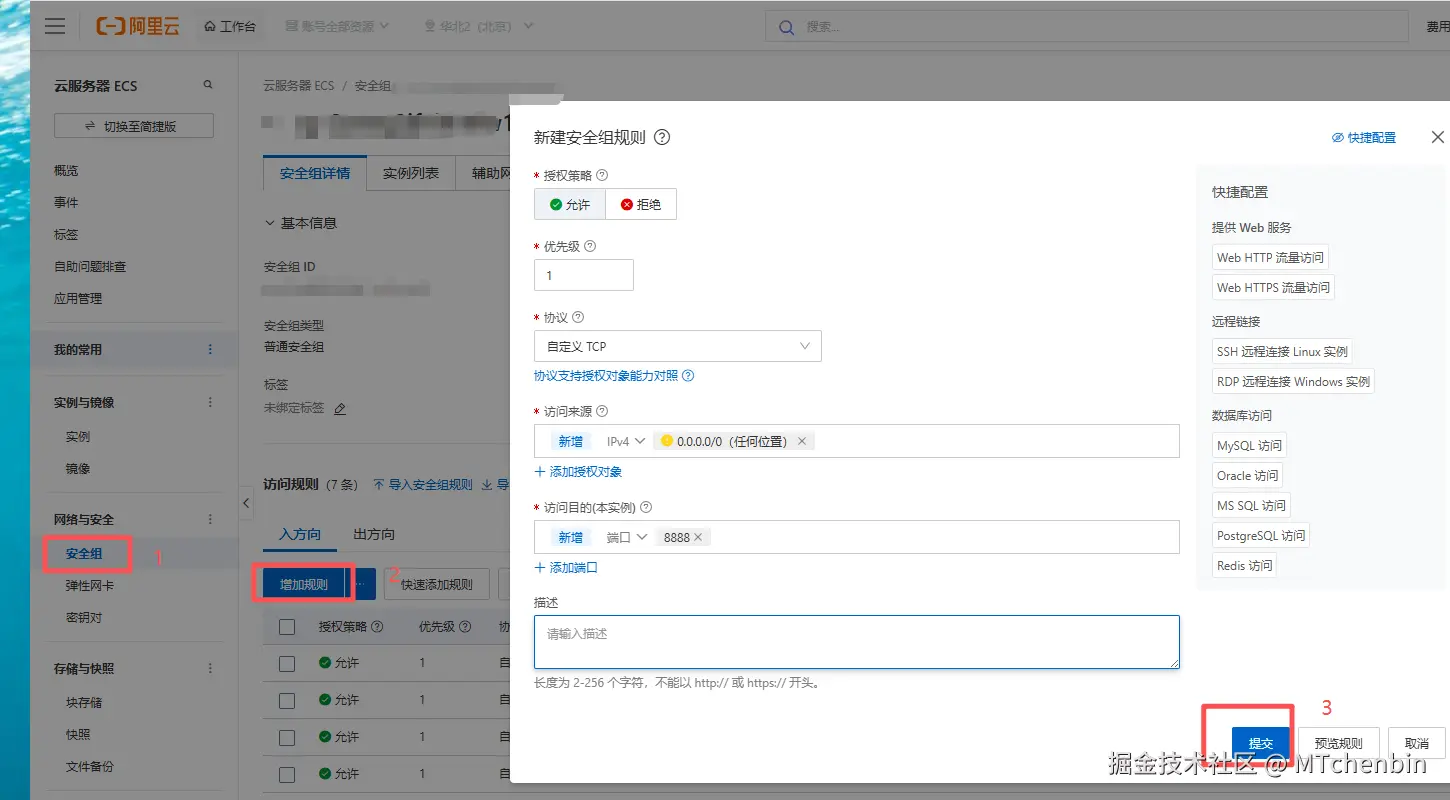Screen dimensions: 1450x800
Task: Click the 描述 text area
Action: 857,642
